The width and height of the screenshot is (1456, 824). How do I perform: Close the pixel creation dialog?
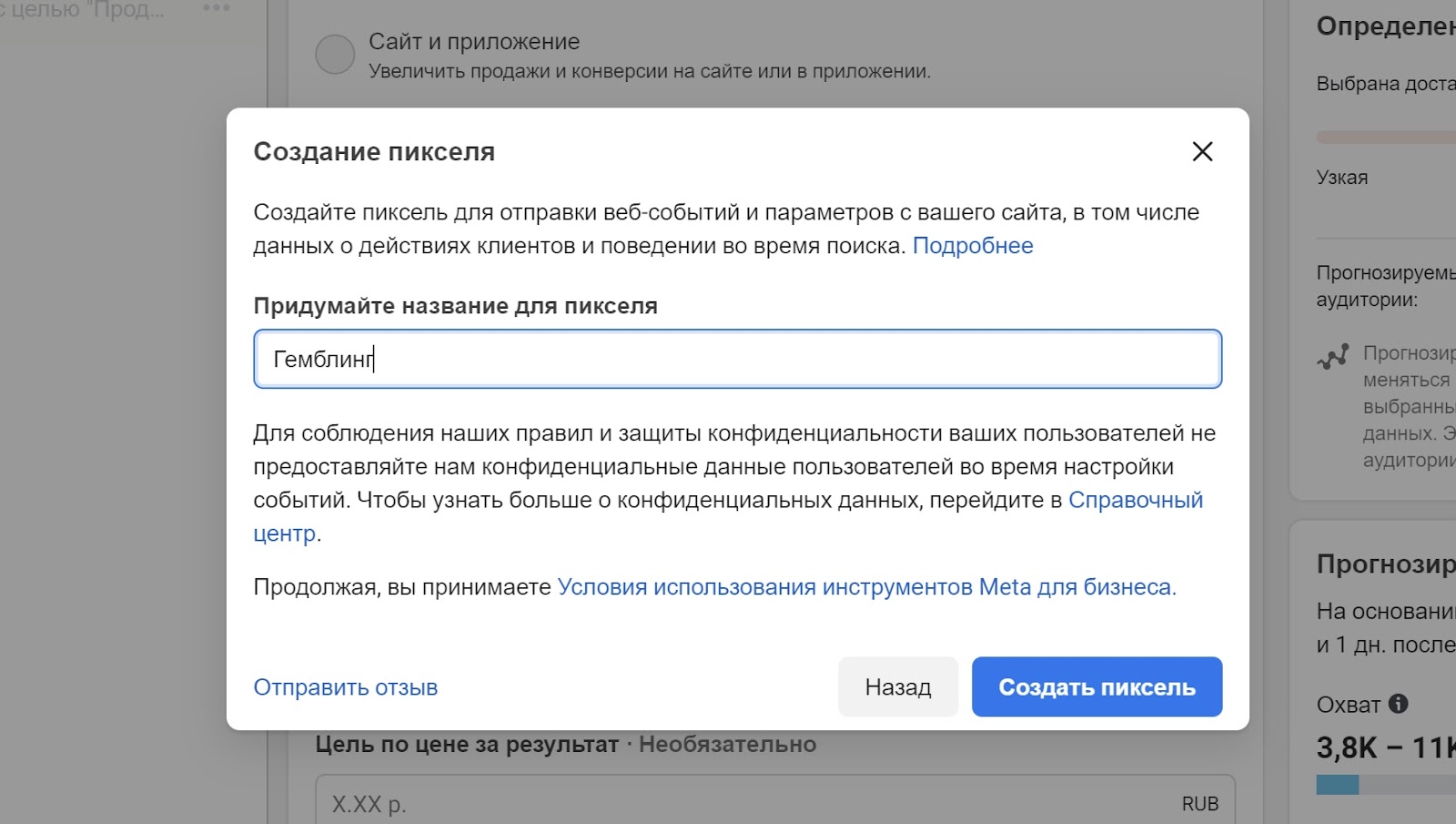click(1202, 152)
